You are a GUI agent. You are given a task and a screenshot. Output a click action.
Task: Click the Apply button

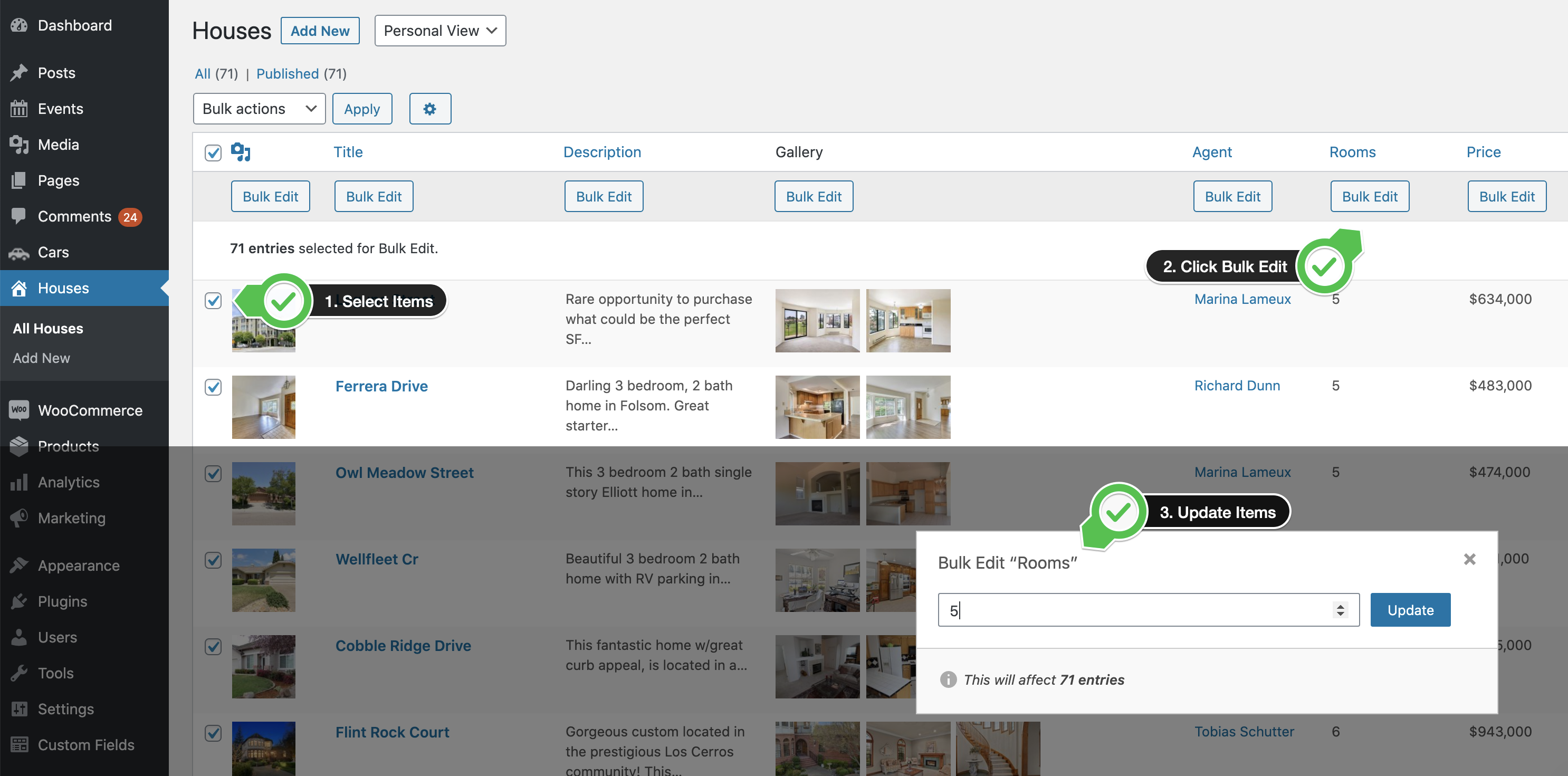[362, 109]
